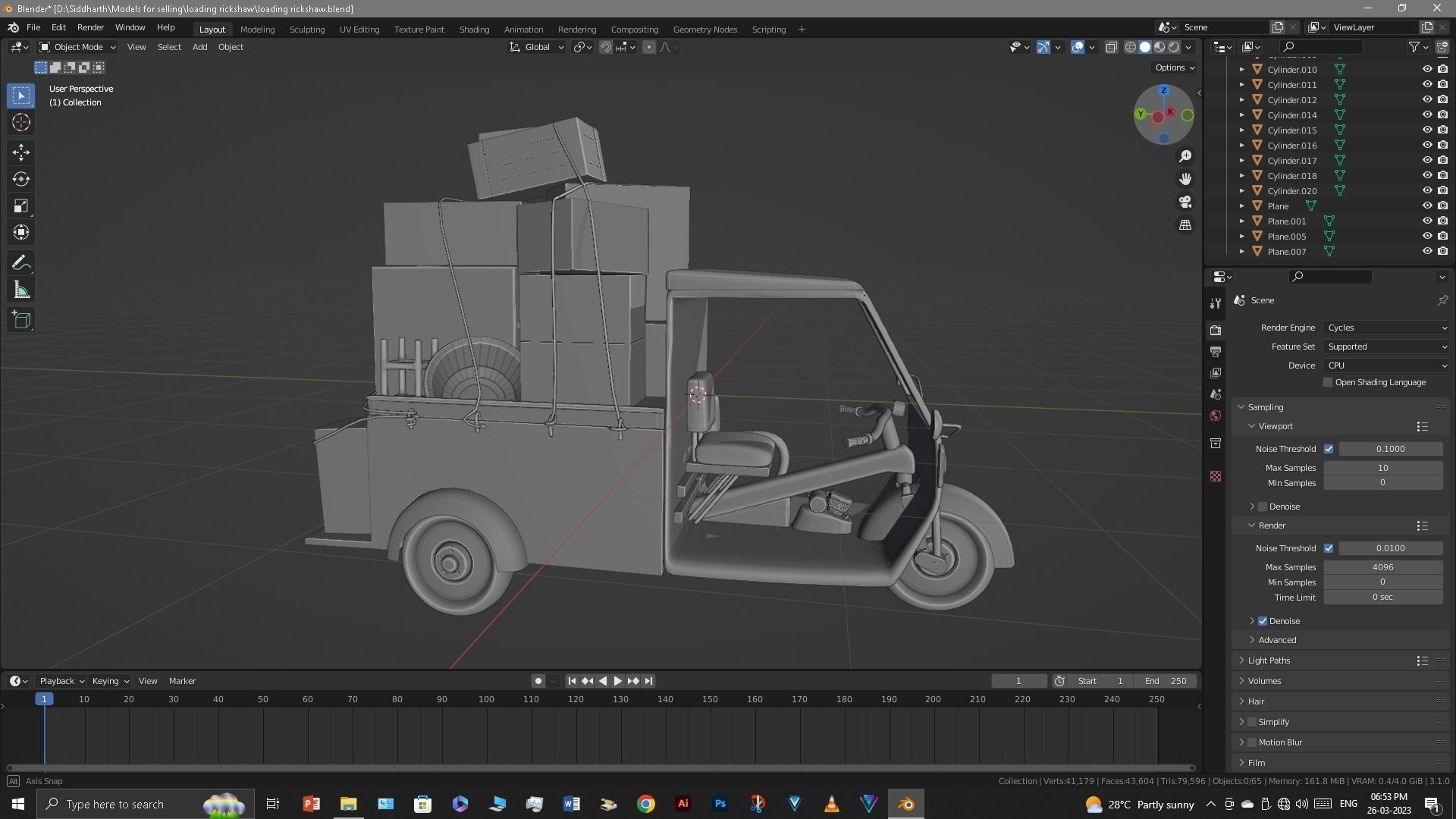Click the Options button in viewport
This screenshot has height=819, width=1456.
pyautogui.click(x=1175, y=67)
